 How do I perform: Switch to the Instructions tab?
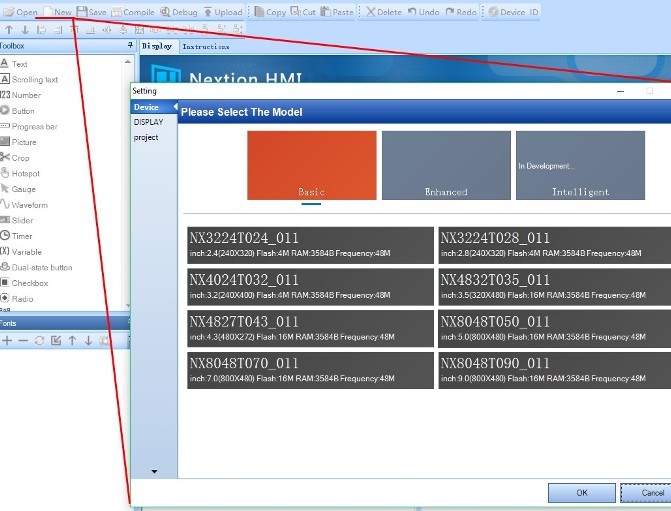pos(206,46)
